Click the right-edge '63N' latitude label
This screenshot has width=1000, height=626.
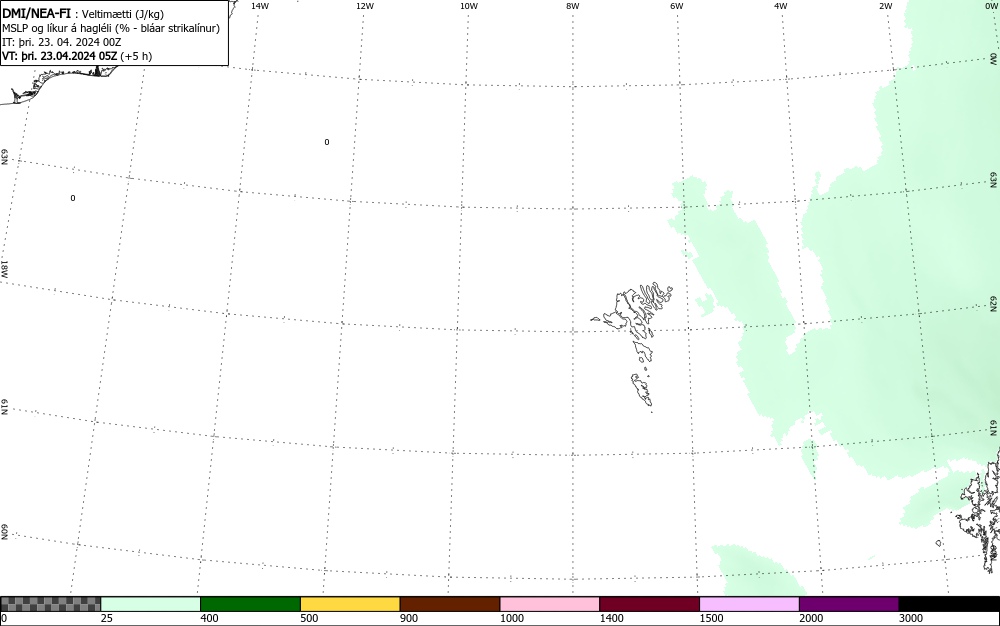994,180
